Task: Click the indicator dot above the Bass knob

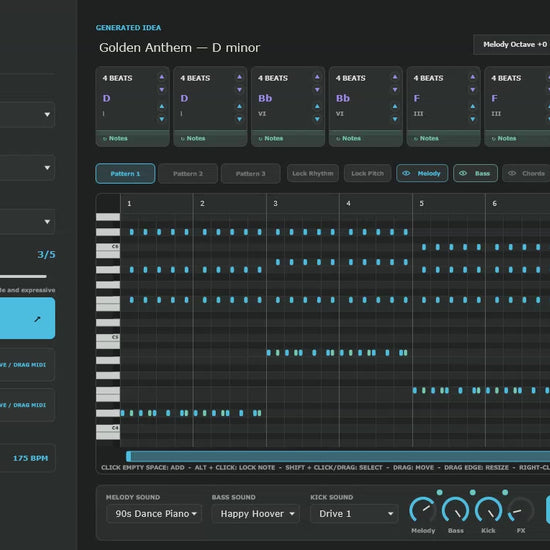Action: pos(472,492)
